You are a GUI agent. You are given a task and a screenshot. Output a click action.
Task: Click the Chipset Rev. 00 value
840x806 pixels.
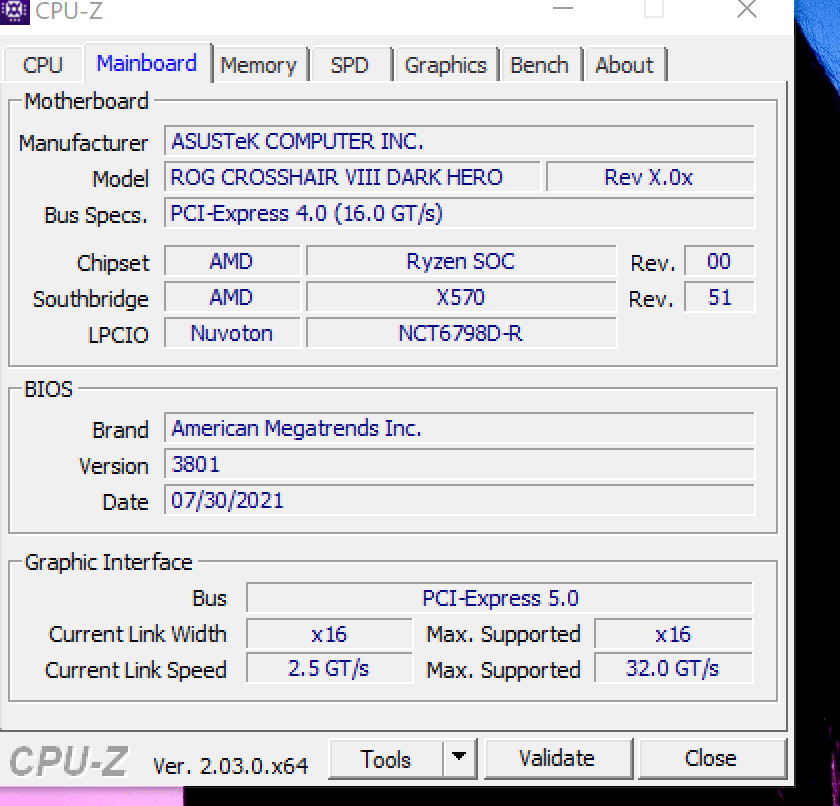(719, 261)
